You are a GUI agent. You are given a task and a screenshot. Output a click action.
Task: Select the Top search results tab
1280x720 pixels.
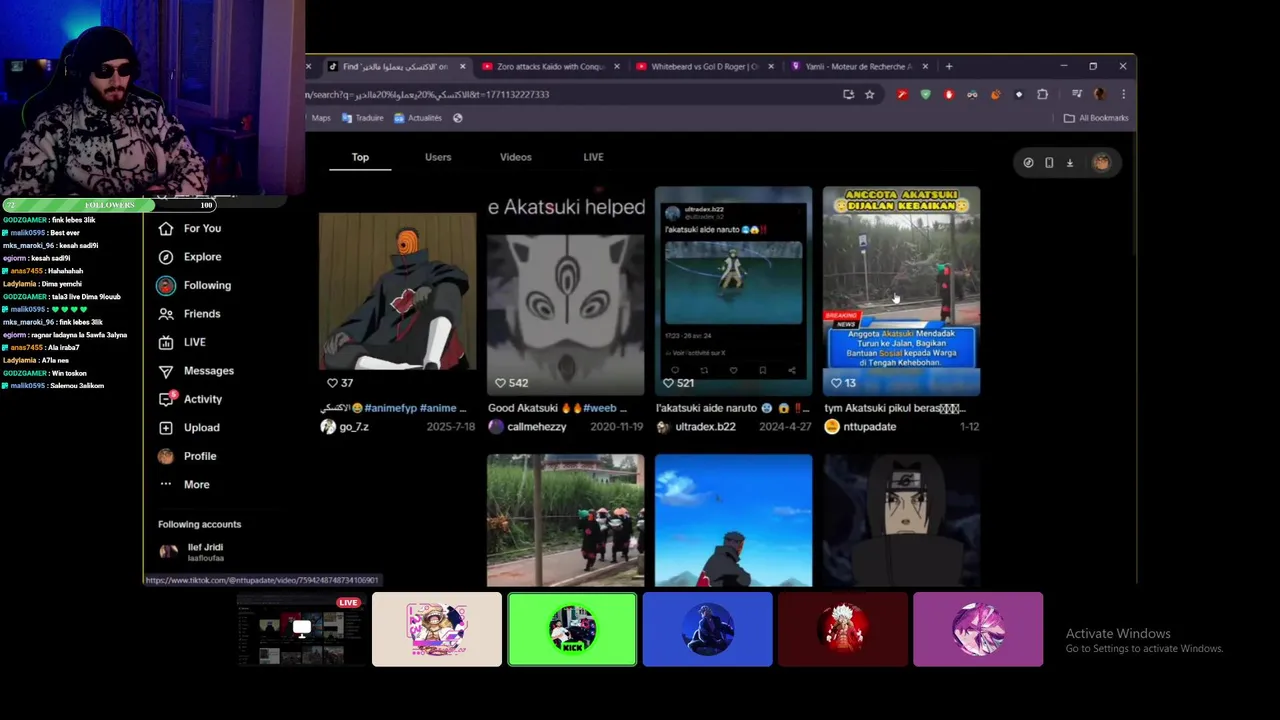point(360,157)
